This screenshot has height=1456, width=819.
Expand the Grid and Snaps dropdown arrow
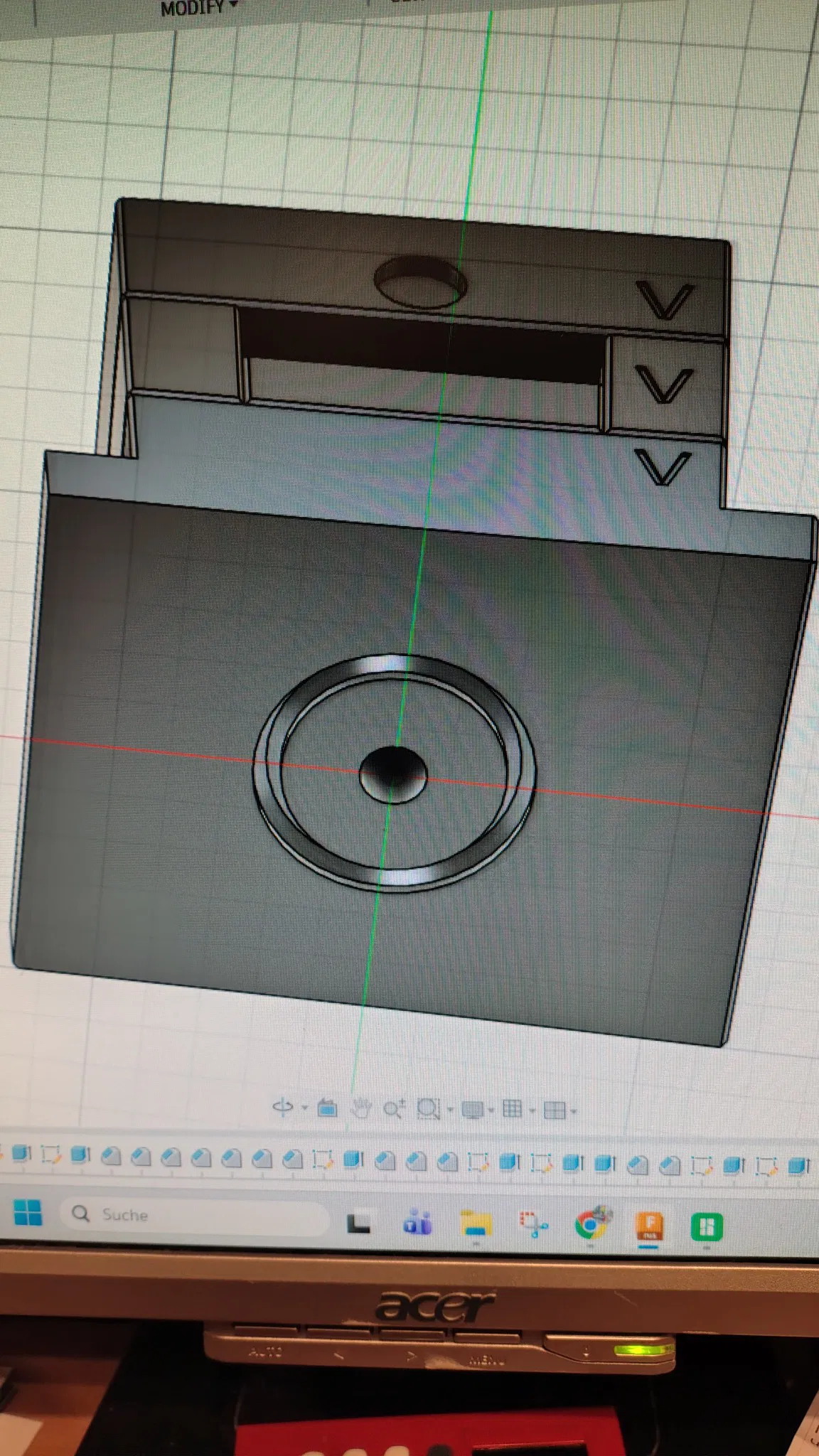point(532,1110)
